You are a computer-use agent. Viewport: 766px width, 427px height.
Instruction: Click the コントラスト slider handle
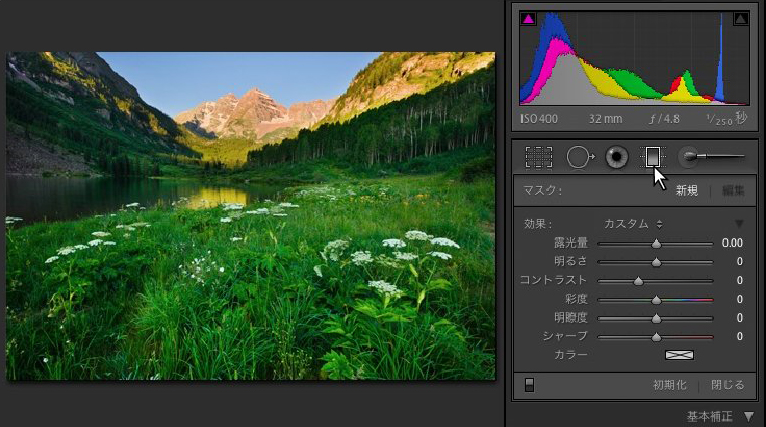(638, 281)
